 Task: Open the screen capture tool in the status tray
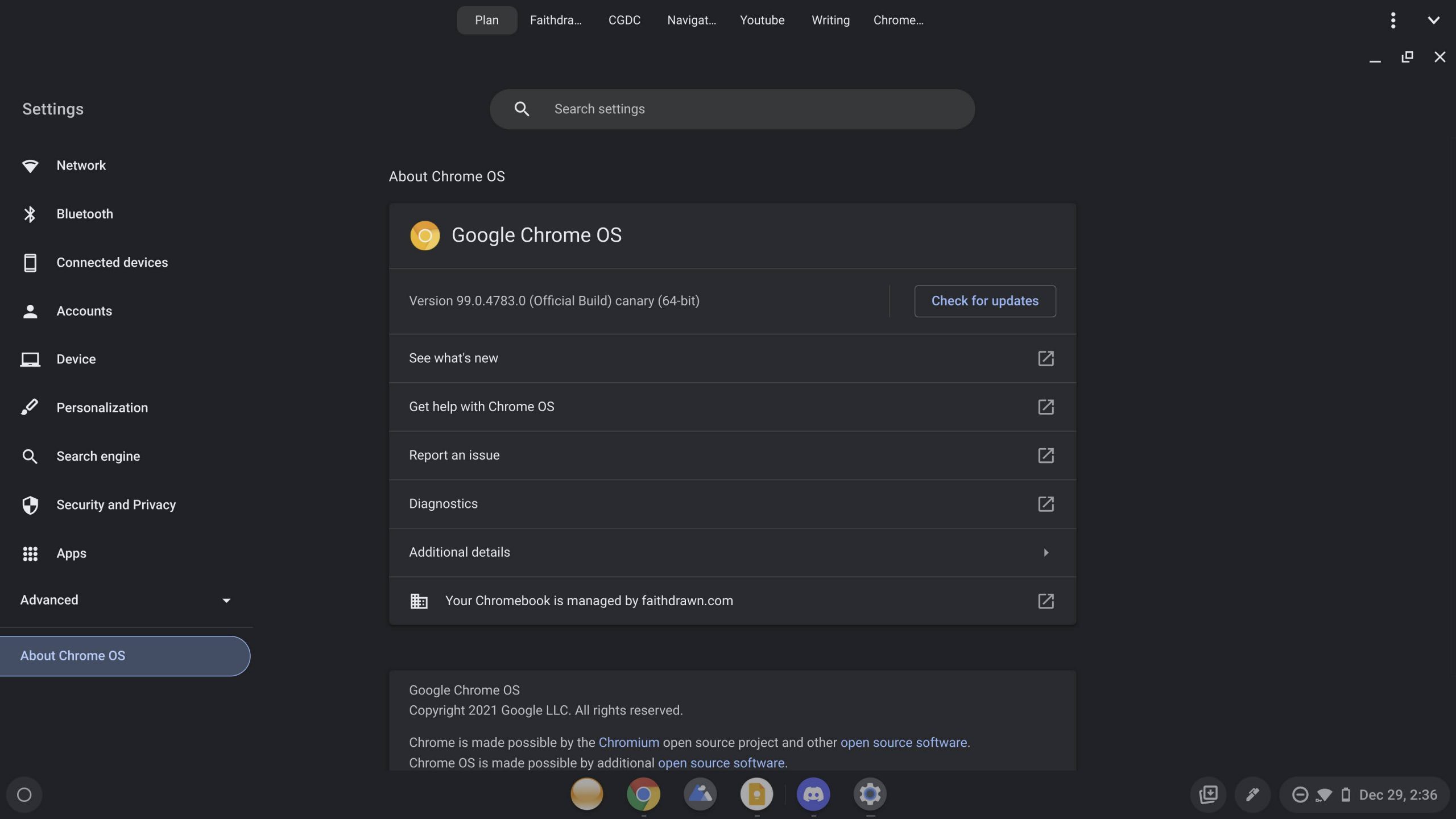click(1207, 794)
